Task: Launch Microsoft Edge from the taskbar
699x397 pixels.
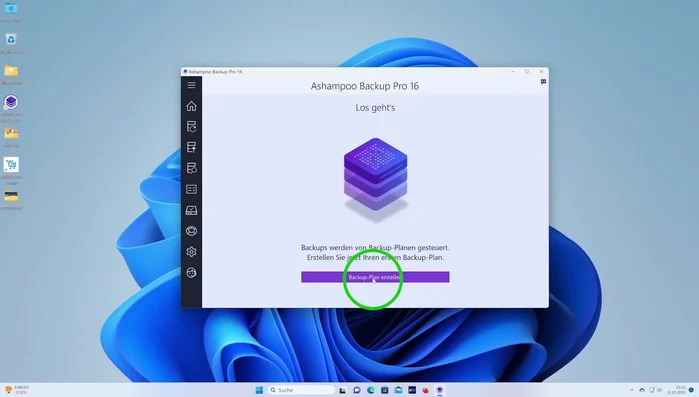Action: pyautogui.click(x=370, y=390)
